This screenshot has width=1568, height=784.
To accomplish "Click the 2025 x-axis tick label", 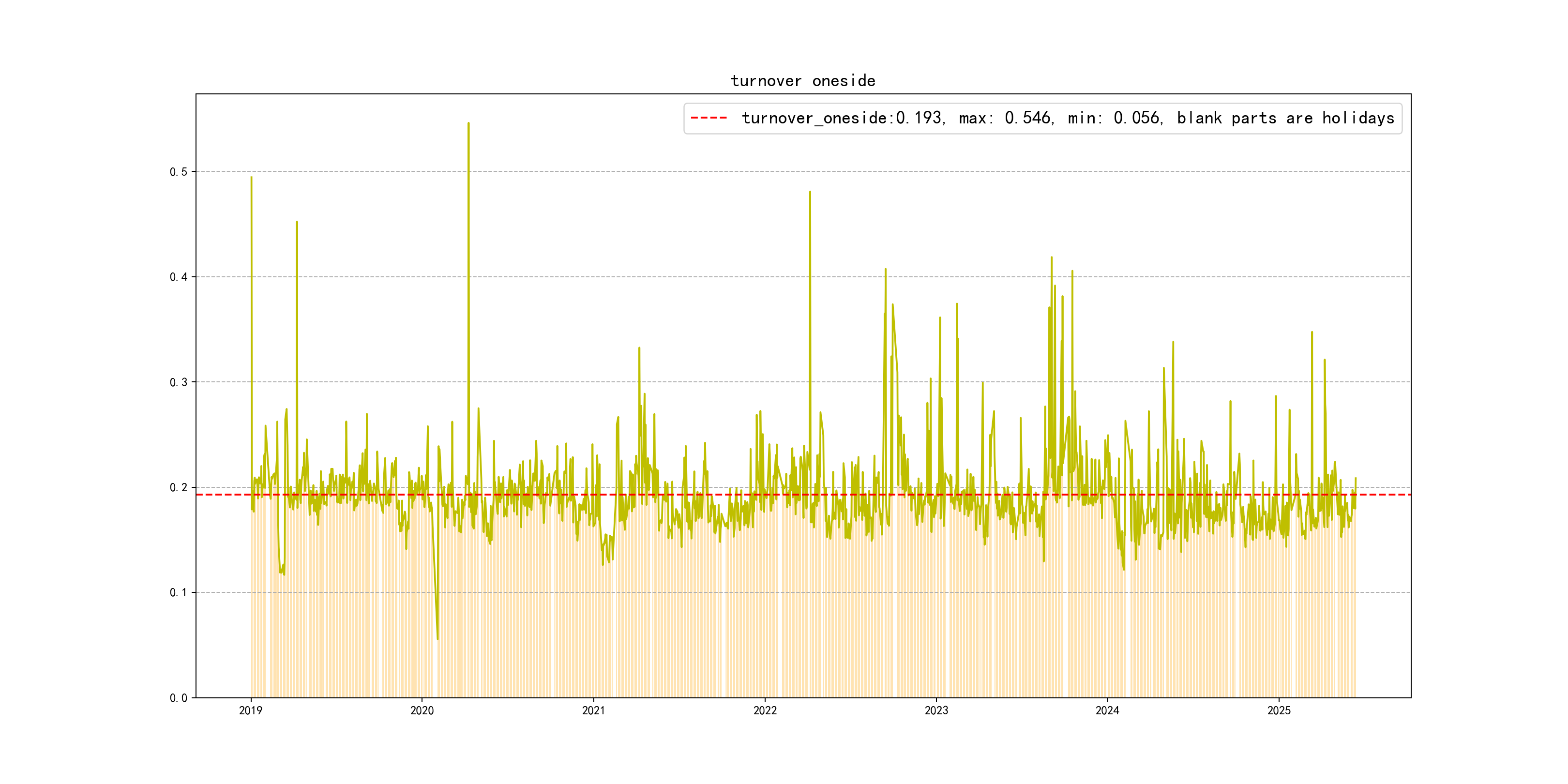I will (1279, 710).
